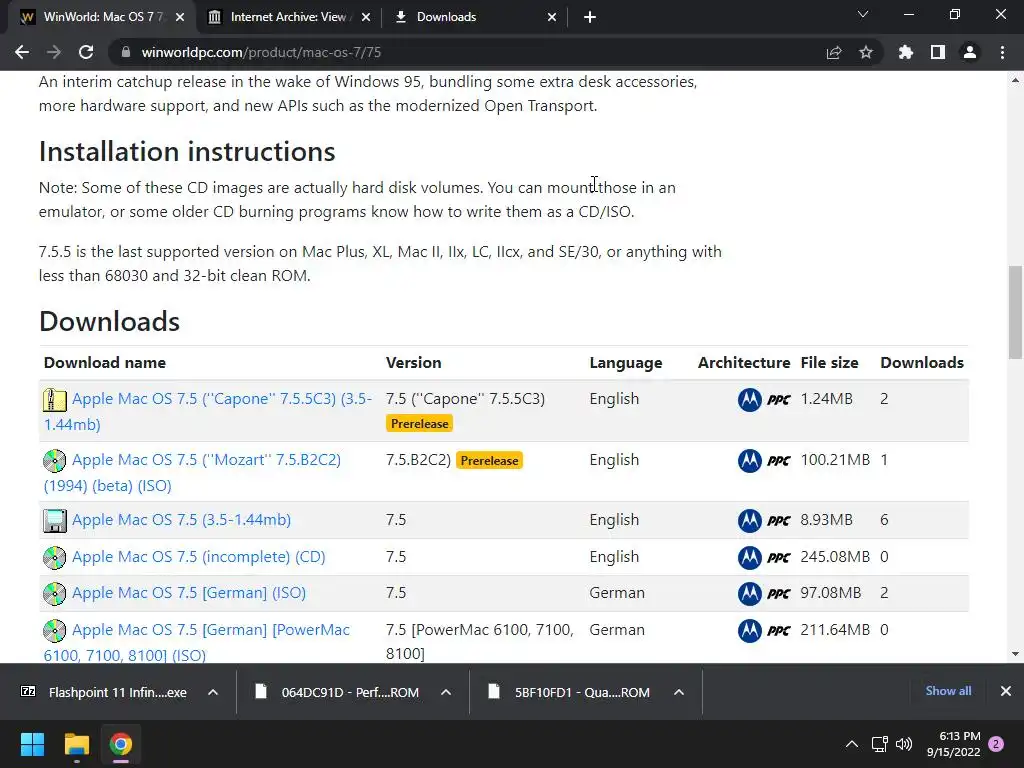Image resolution: width=1024 pixels, height=768 pixels.
Task: Click the address bar URL field
Action: tap(450, 53)
